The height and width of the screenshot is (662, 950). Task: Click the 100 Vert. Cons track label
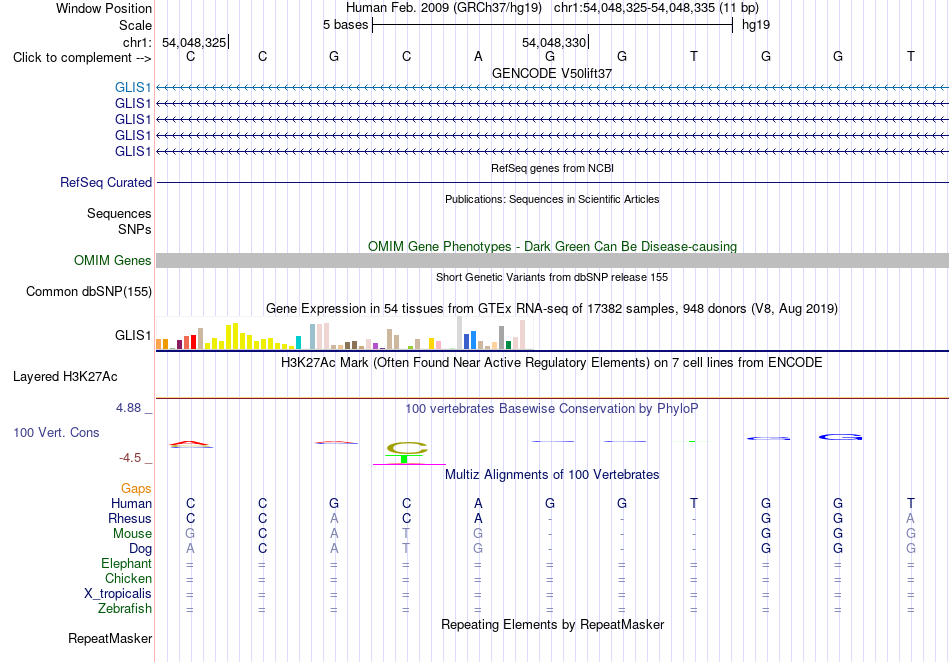pos(56,432)
